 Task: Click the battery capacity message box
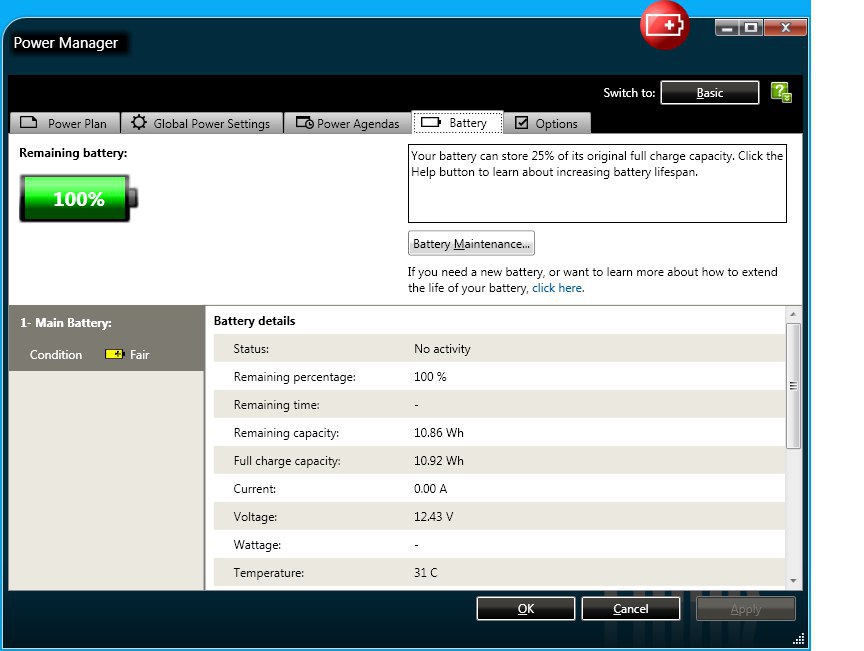pos(597,184)
